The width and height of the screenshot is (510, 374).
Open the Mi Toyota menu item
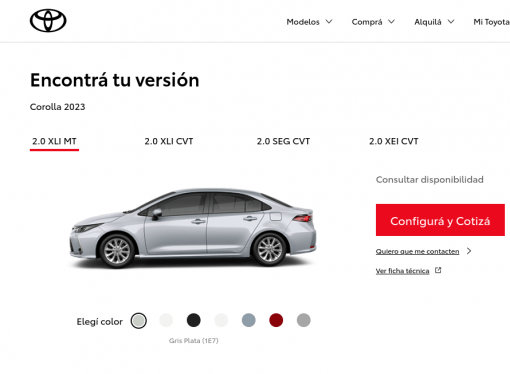click(x=491, y=22)
